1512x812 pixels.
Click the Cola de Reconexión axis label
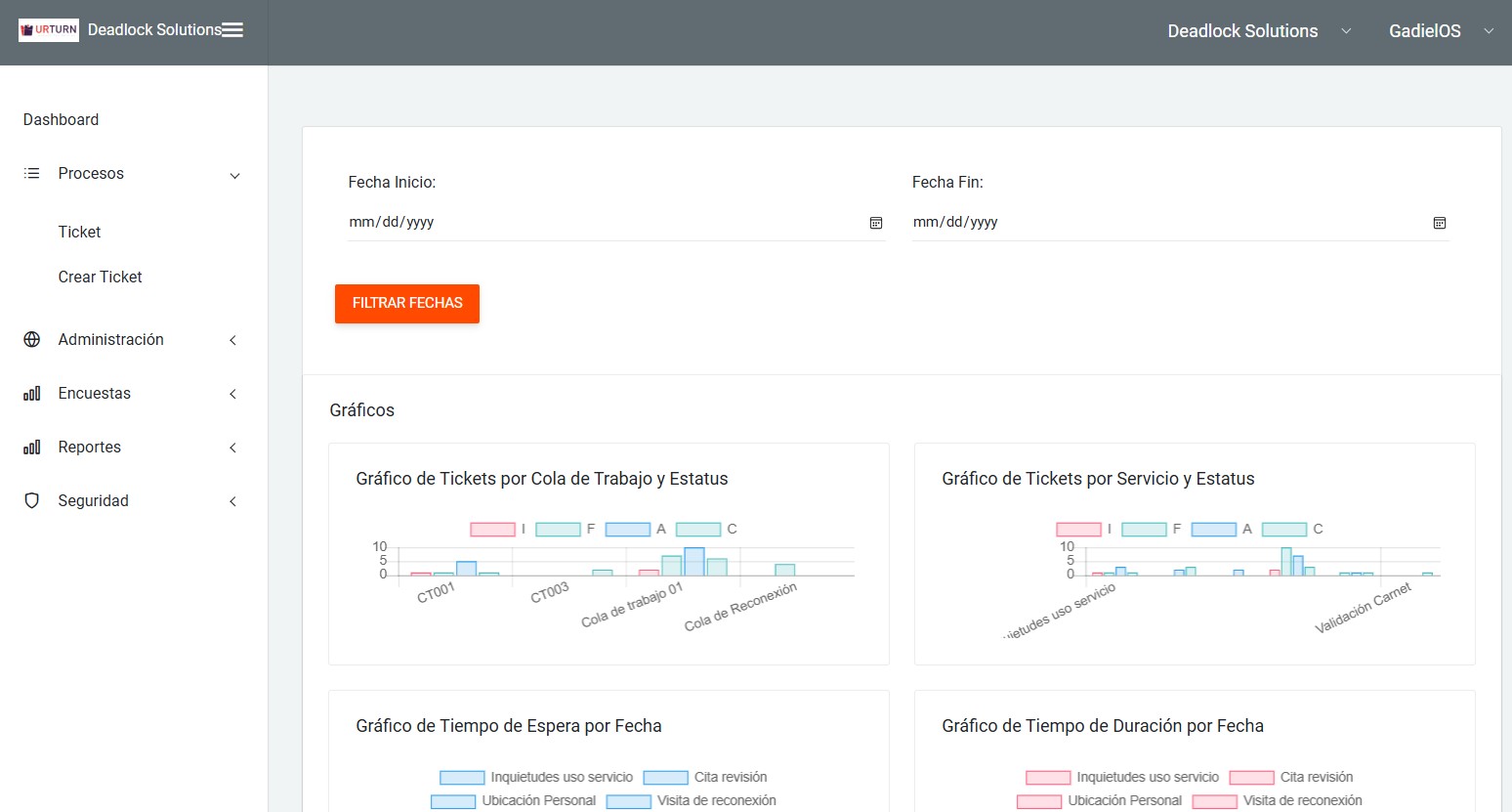pyautogui.click(x=740, y=607)
